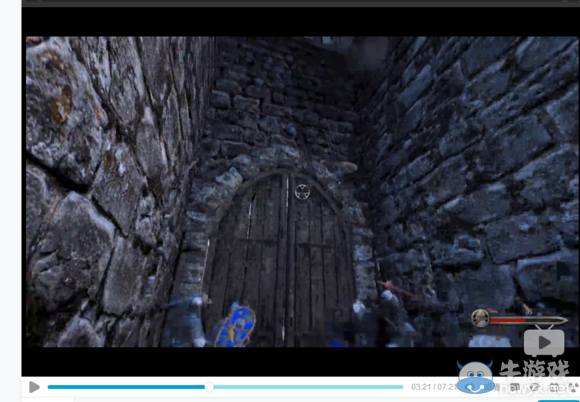This screenshot has height=402, width=580.
Task: Click the gray TV play watermark icon
Action: (544, 341)
